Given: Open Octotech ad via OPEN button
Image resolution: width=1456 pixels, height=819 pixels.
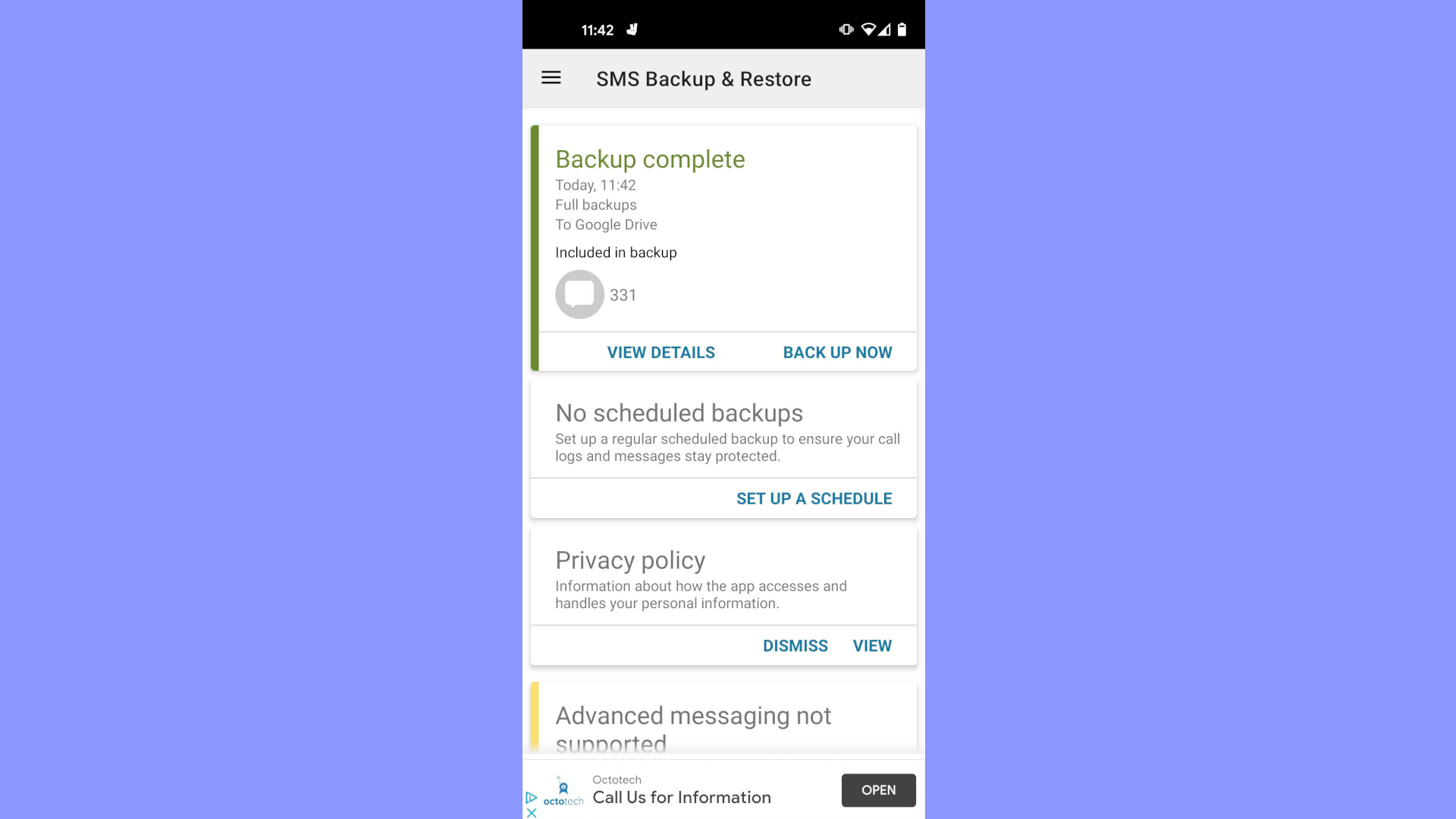Looking at the screenshot, I should pyautogui.click(x=878, y=790).
